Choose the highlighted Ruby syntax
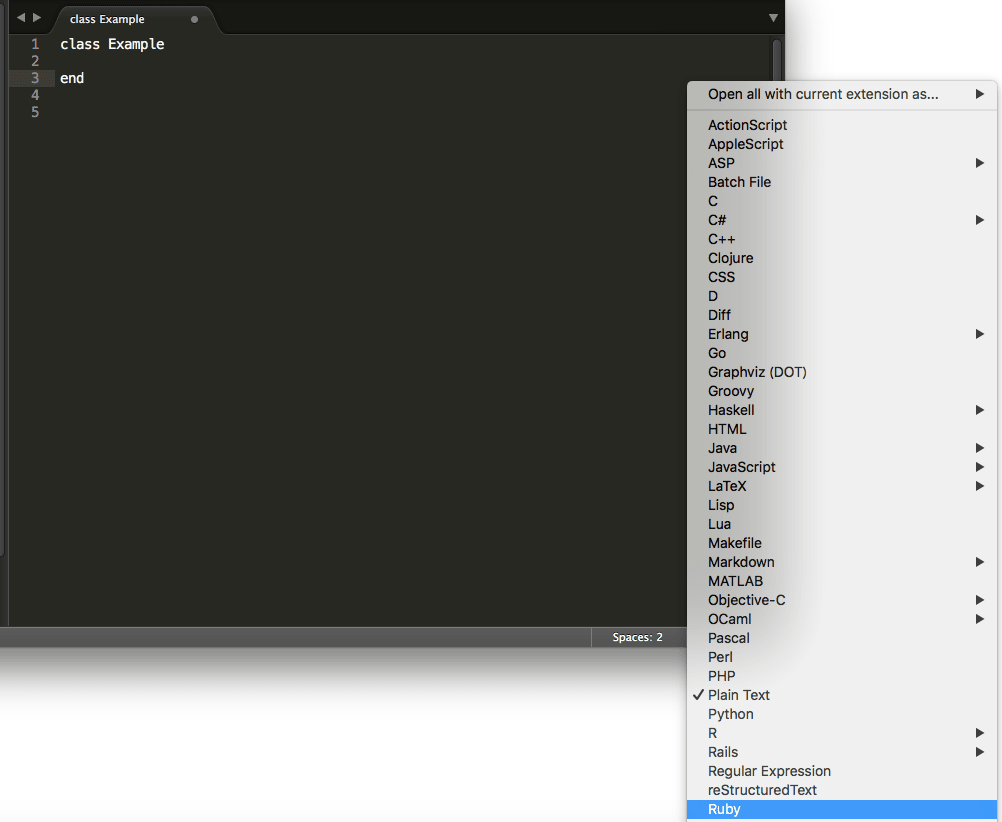The height and width of the screenshot is (822, 1002). pos(842,809)
